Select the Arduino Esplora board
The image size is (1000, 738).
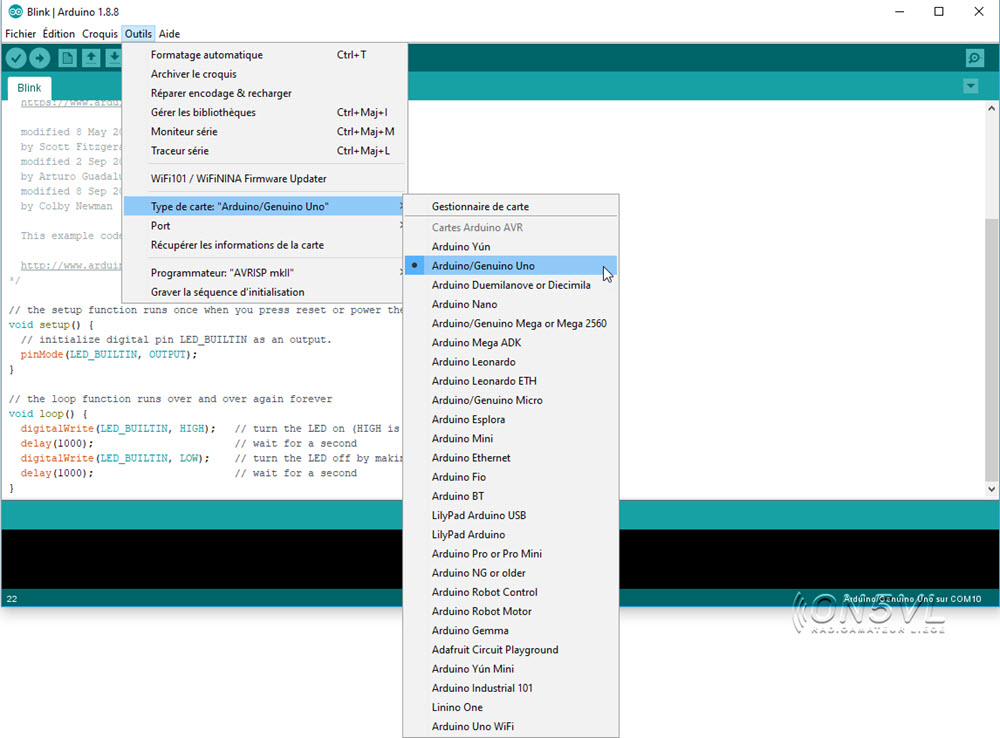click(x=511, y=419)
